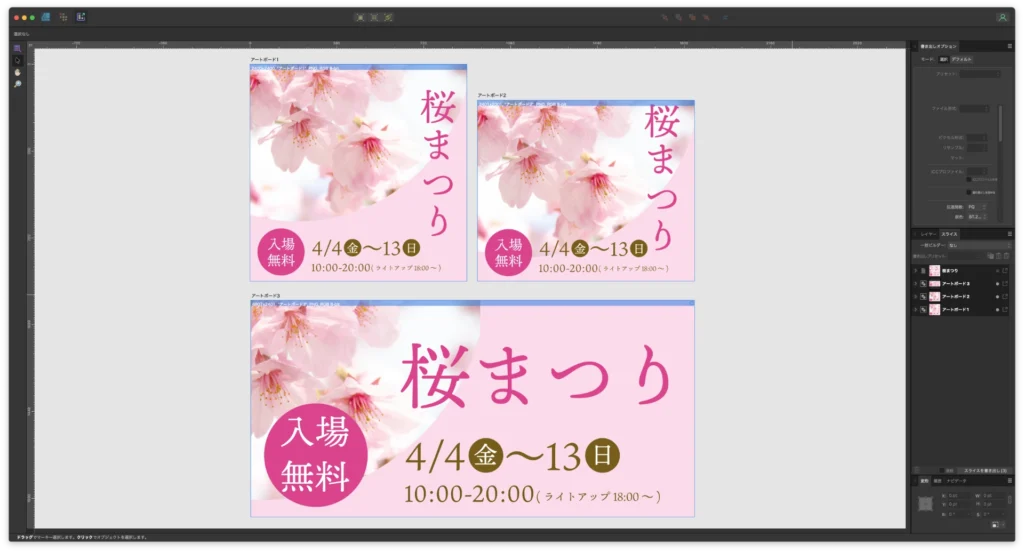This screenshot has height=552, width=1024.
Task: Click the アートボード2 slice thumbnail
Action: pyautogui.click(x=934, y=297)
